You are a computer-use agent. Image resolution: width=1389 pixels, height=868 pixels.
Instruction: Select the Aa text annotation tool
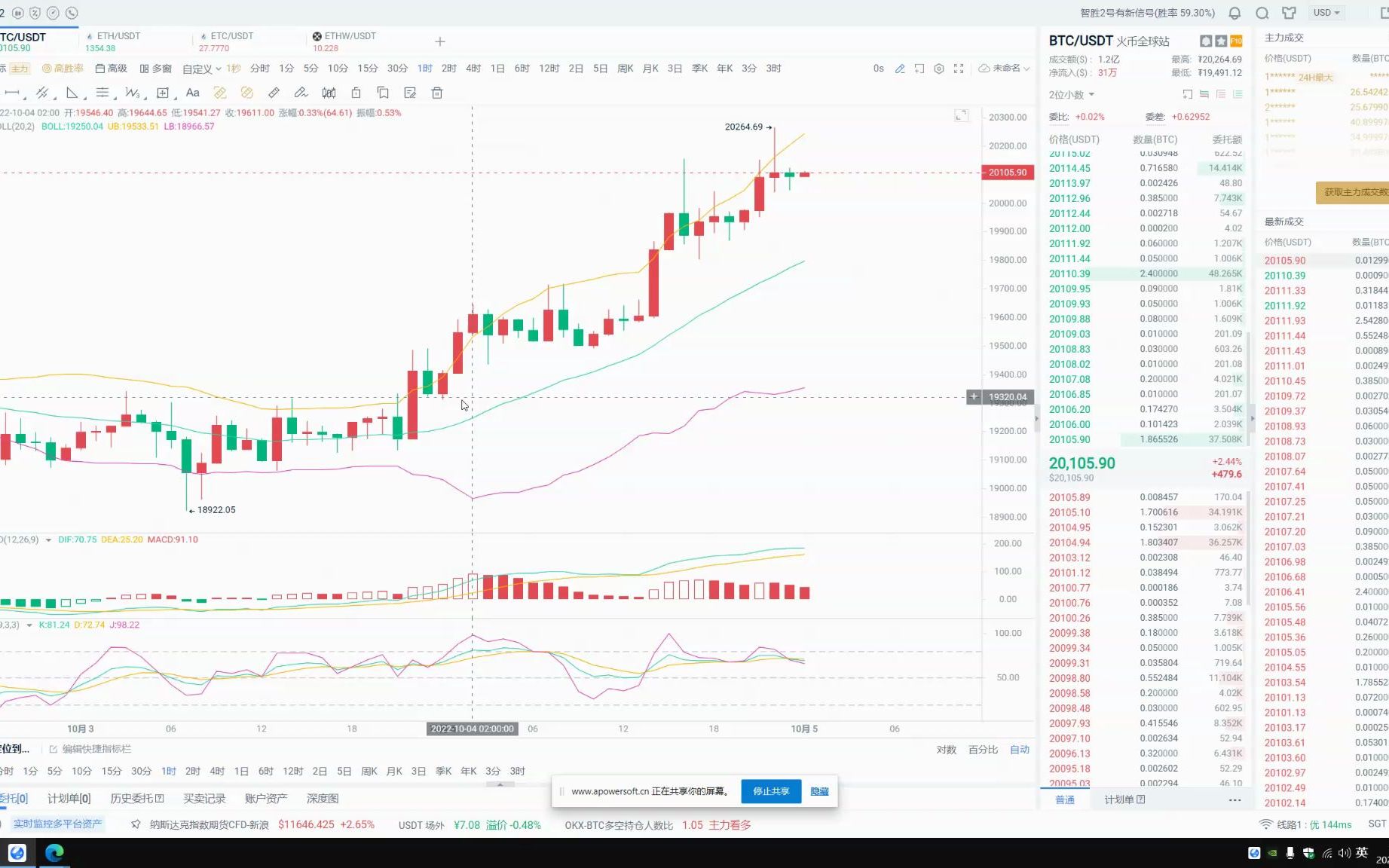(192, 93)
